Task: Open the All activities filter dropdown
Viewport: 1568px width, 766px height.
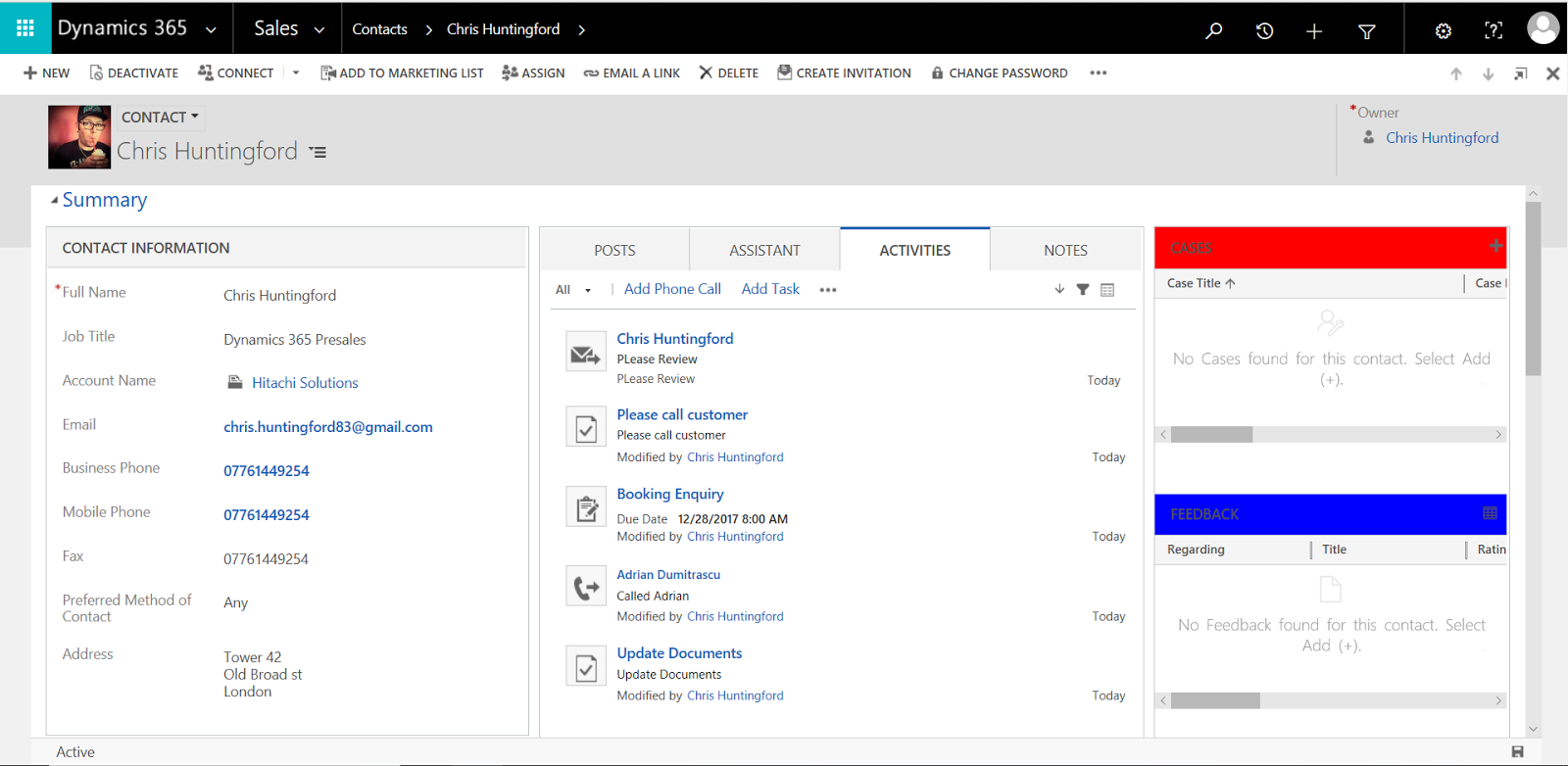Action: pyautogui.click(x=573, y=290)
